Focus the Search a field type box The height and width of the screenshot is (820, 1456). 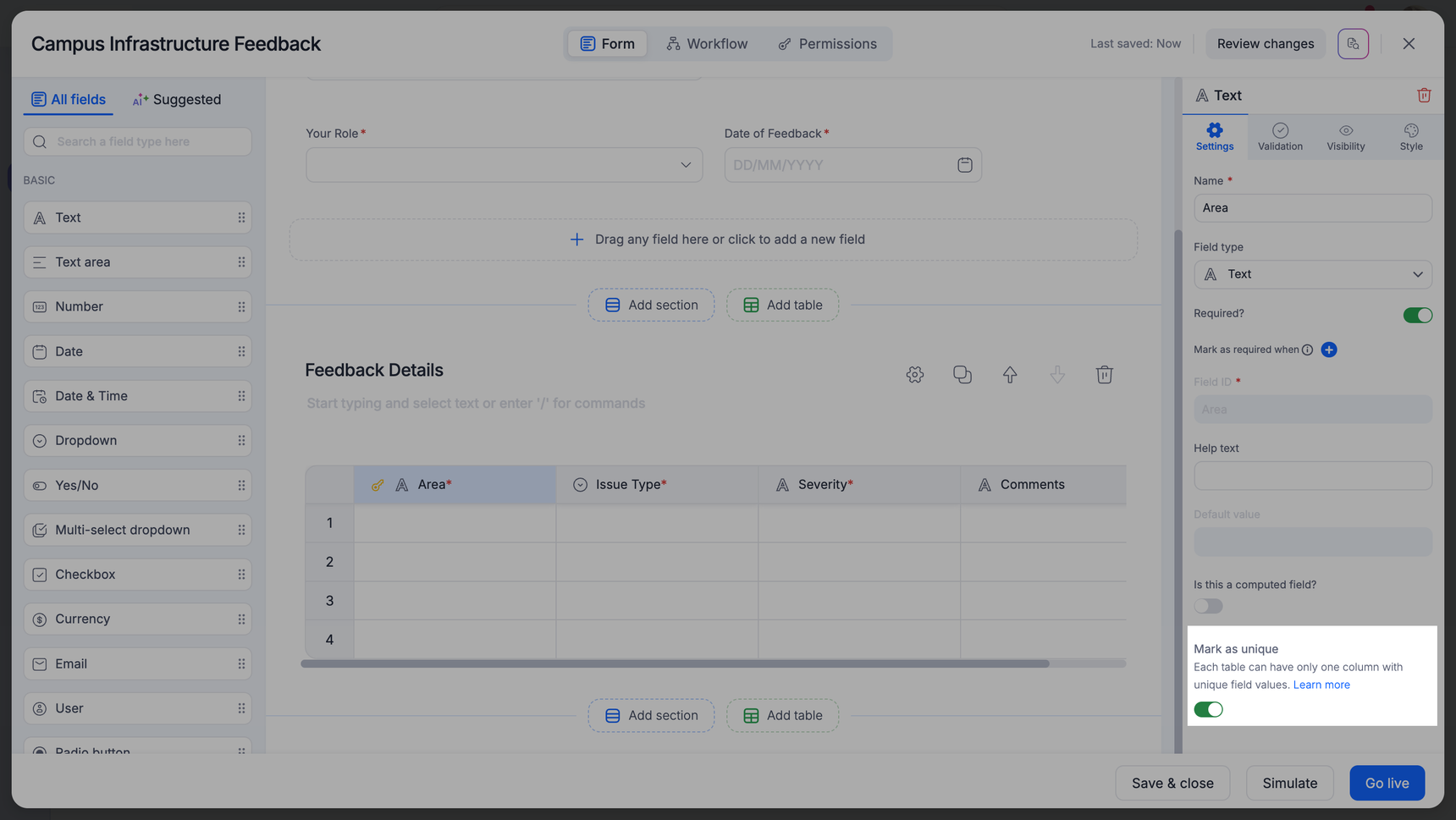coord(138,141)
